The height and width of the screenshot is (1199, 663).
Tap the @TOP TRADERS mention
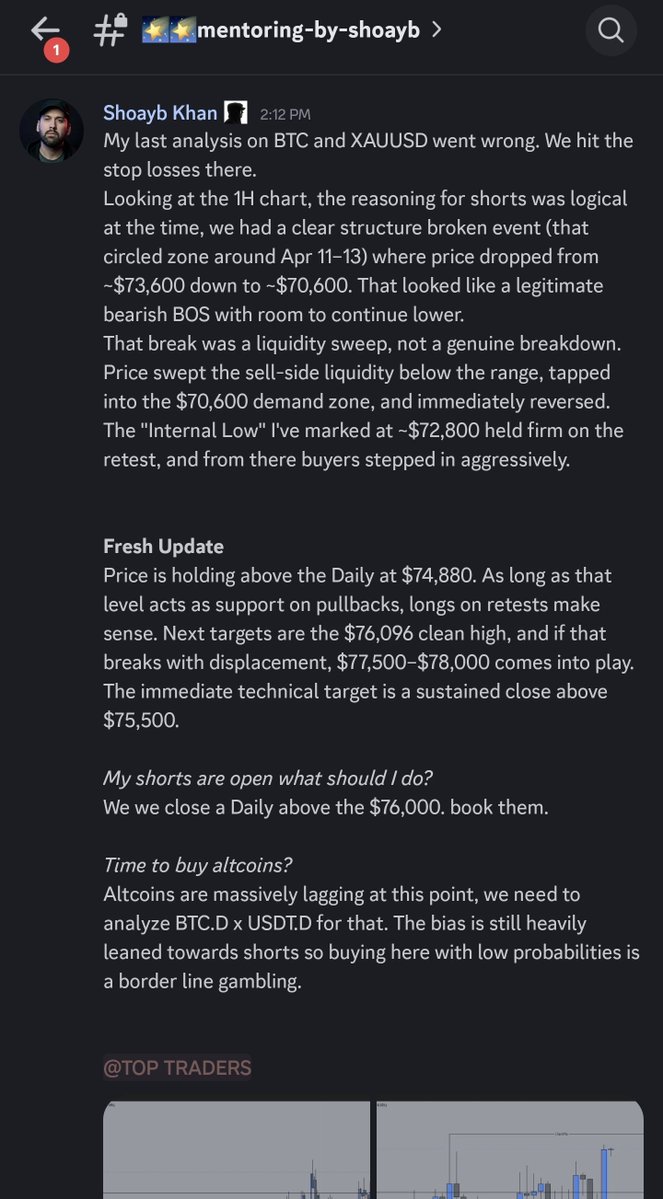click(x=177, y=1068)
